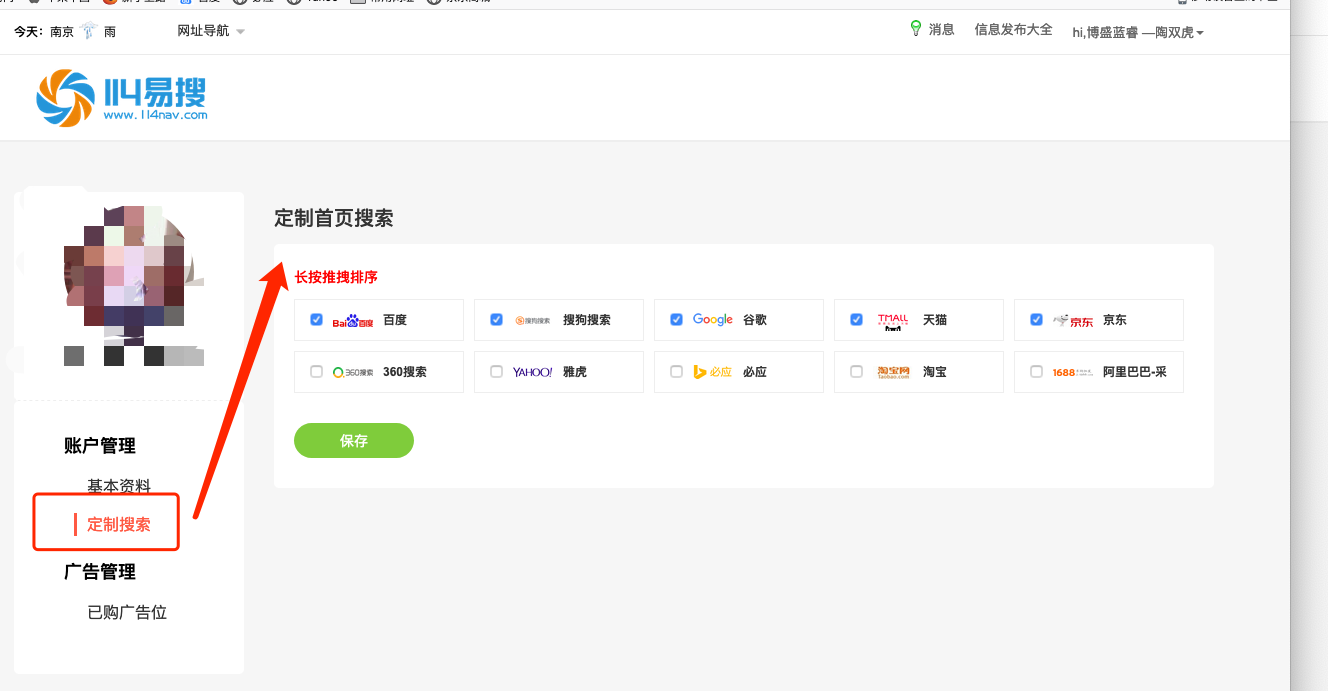1328x691 pixels.
Task: Click the Bing logo beside 必应
Action: click(x=713, y=372)
